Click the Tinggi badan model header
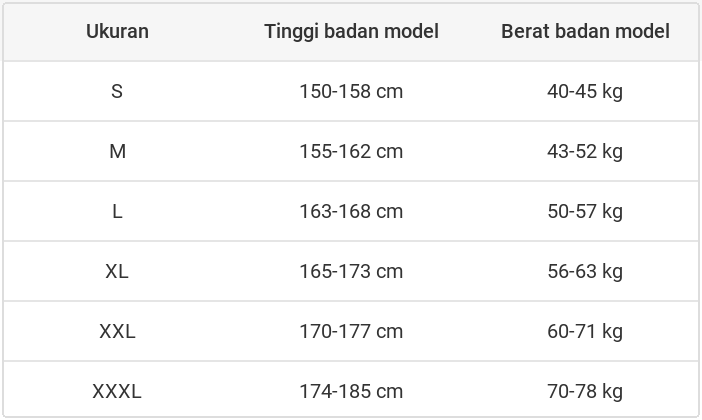Screen dimensions: 702x420 point(351,31)
